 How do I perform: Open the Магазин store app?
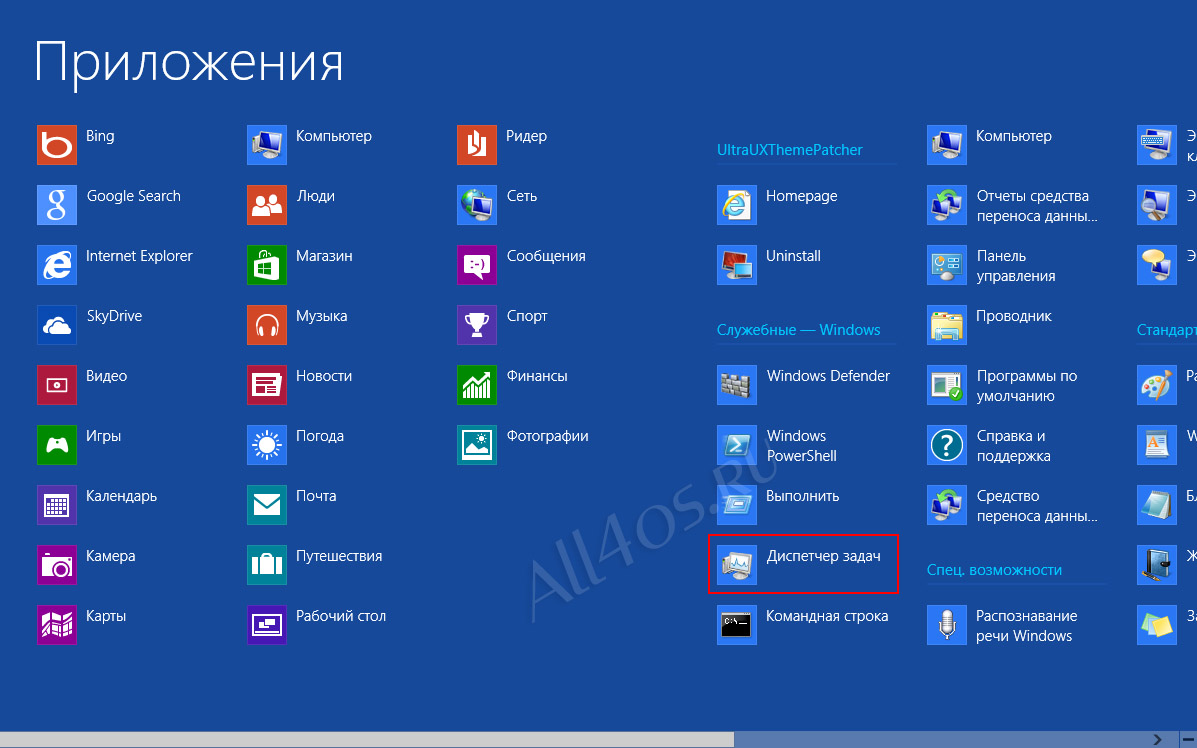[x=266, y=265]
